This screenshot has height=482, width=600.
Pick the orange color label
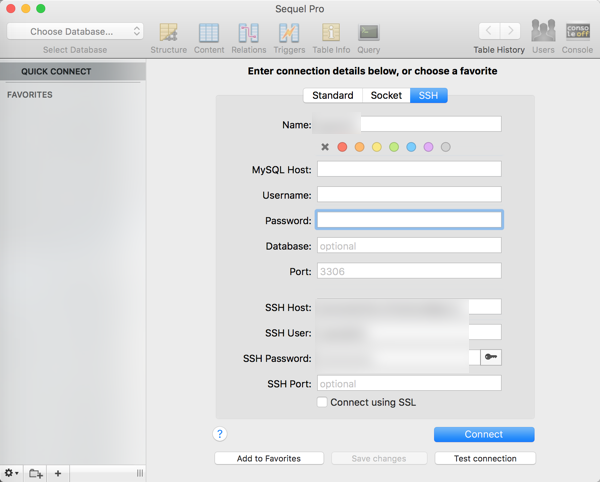click(359, 147)
